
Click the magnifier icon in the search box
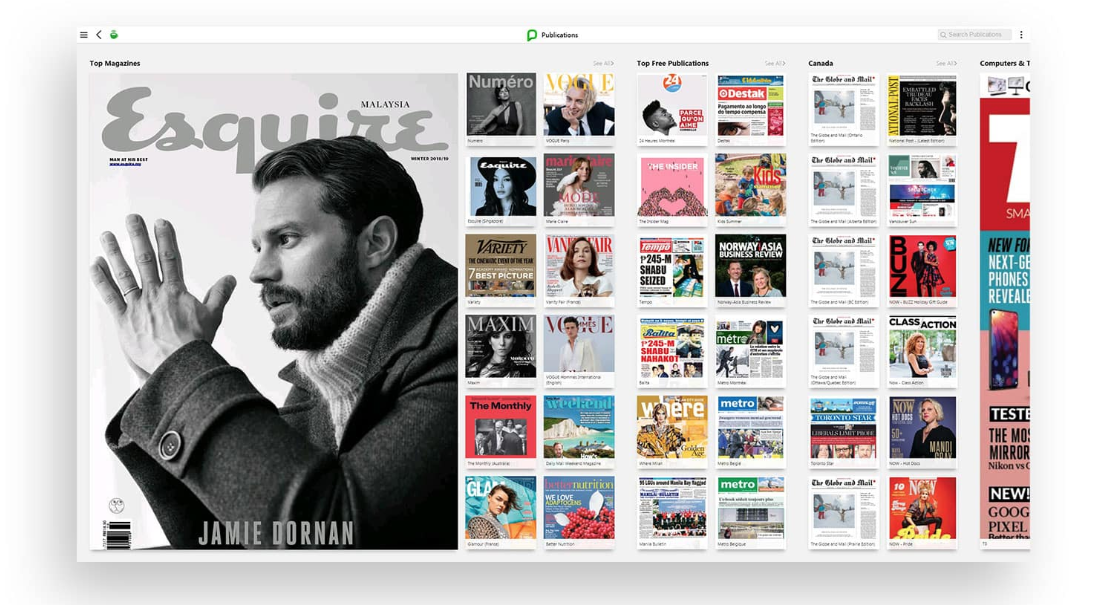(942, 34)
